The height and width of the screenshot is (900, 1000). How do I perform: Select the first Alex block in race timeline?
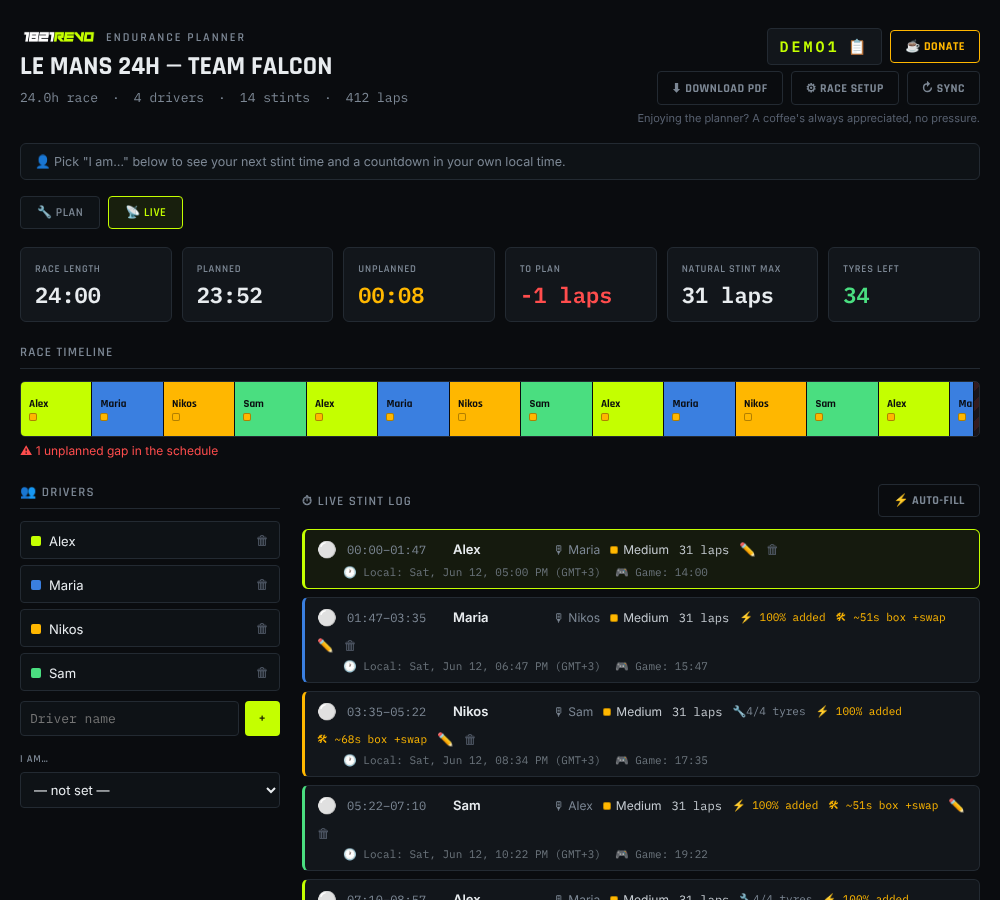56,409
